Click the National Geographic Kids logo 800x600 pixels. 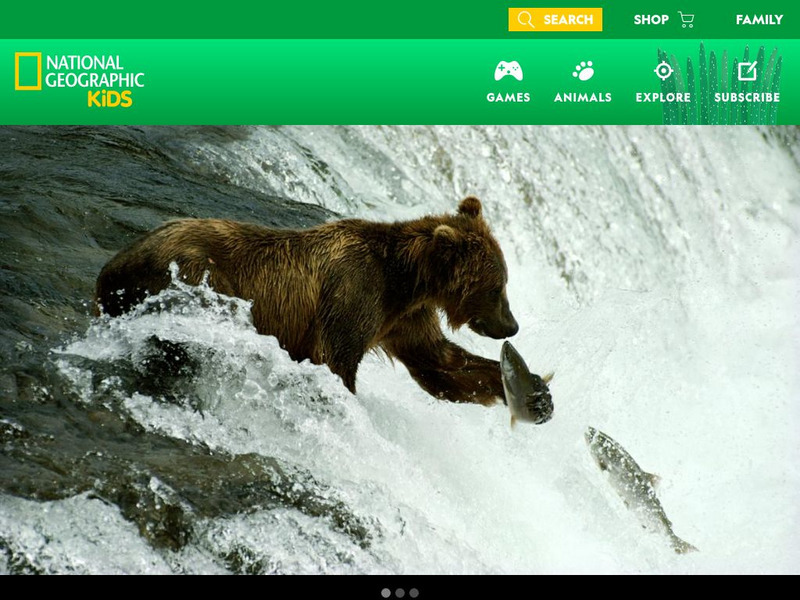coord(80,79)
